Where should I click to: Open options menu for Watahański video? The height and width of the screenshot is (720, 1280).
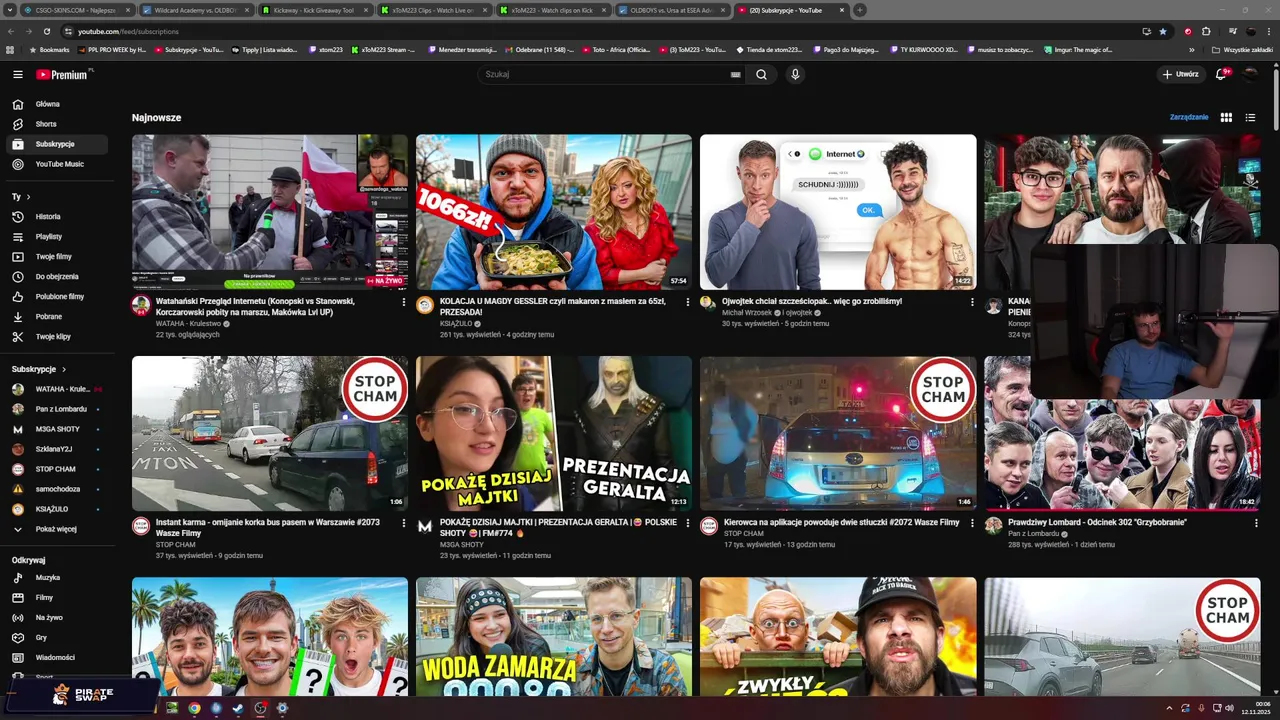[x=404, y=302]
